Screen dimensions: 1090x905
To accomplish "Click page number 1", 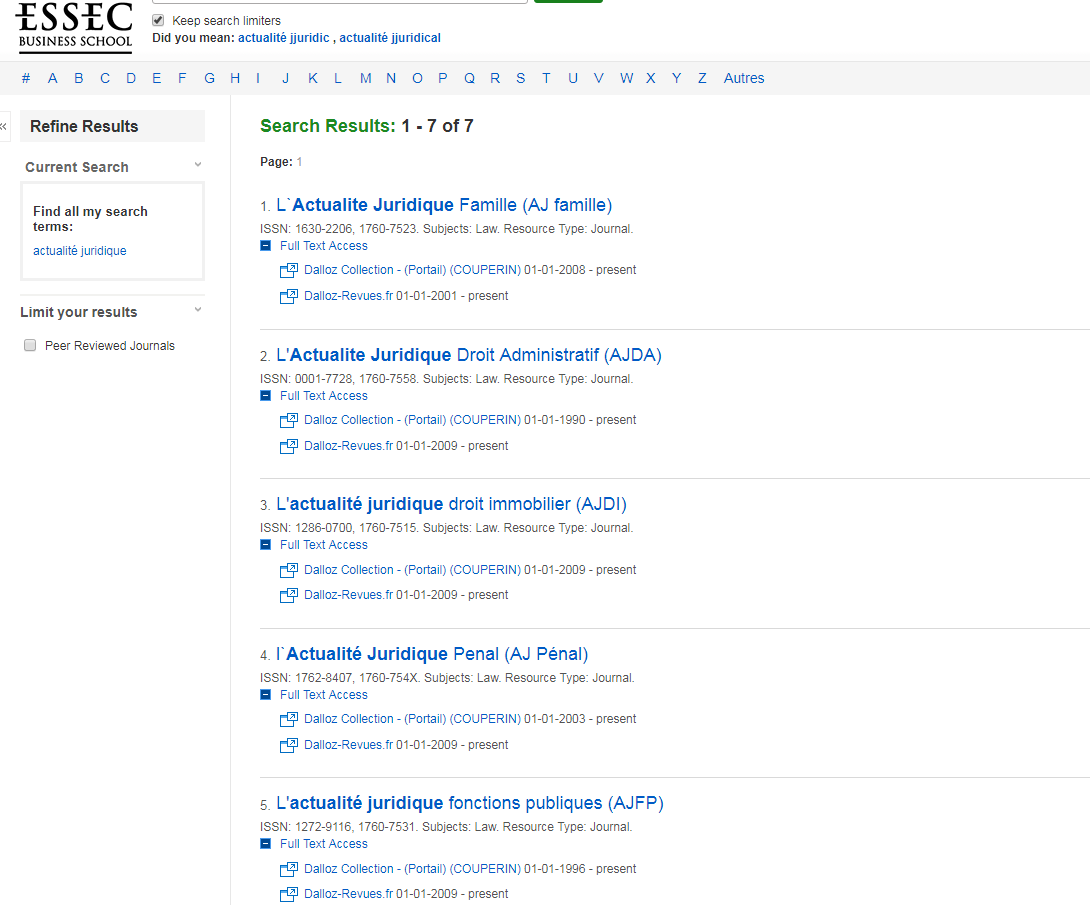I will click(x=299, y=162).
